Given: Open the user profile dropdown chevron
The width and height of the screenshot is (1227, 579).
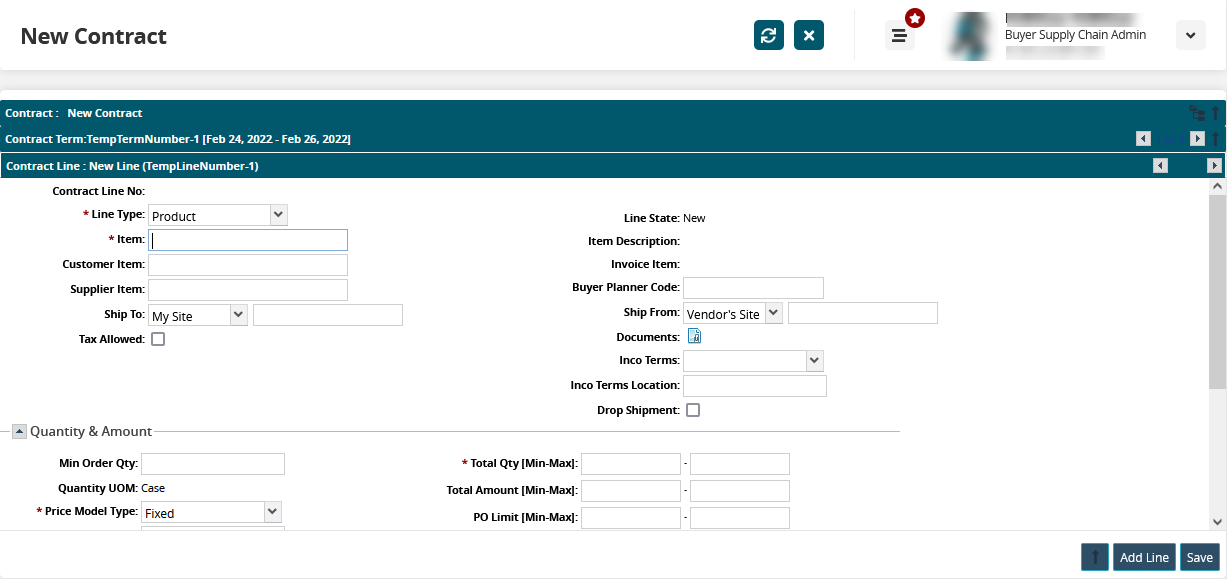Looking at the screenshot, I should click(x=1190, y=36).
